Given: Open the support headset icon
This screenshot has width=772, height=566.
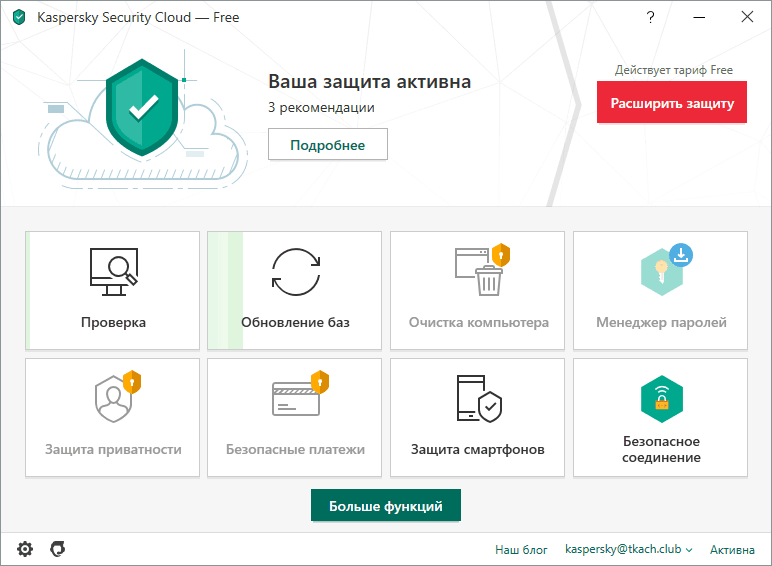Looking at the screenshot, I should 58,548.
